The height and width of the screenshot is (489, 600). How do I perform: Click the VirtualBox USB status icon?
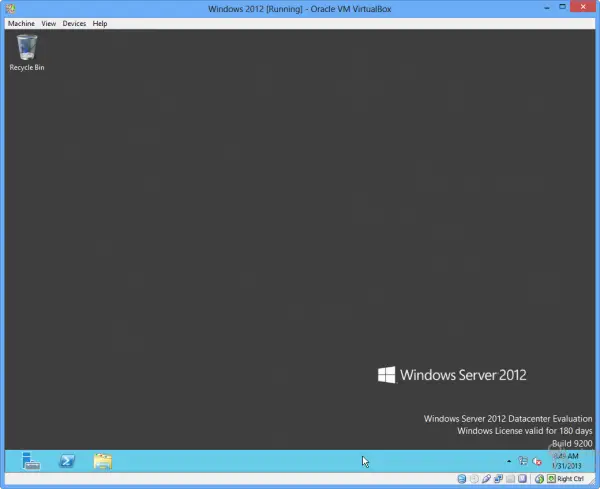[486, 479]
